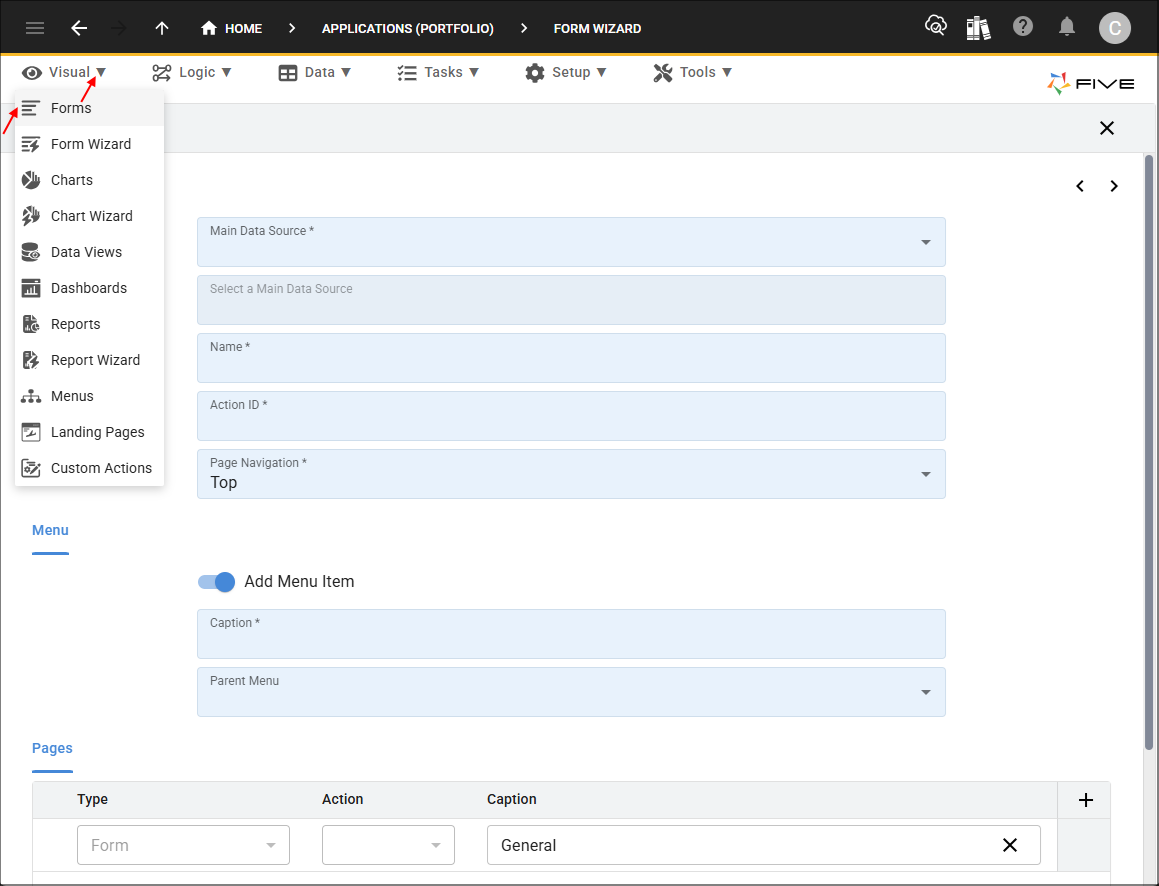This screenshot has height=886, width=1159.
Task: Open the user avatar labeled C
Action: point(1115,28)
